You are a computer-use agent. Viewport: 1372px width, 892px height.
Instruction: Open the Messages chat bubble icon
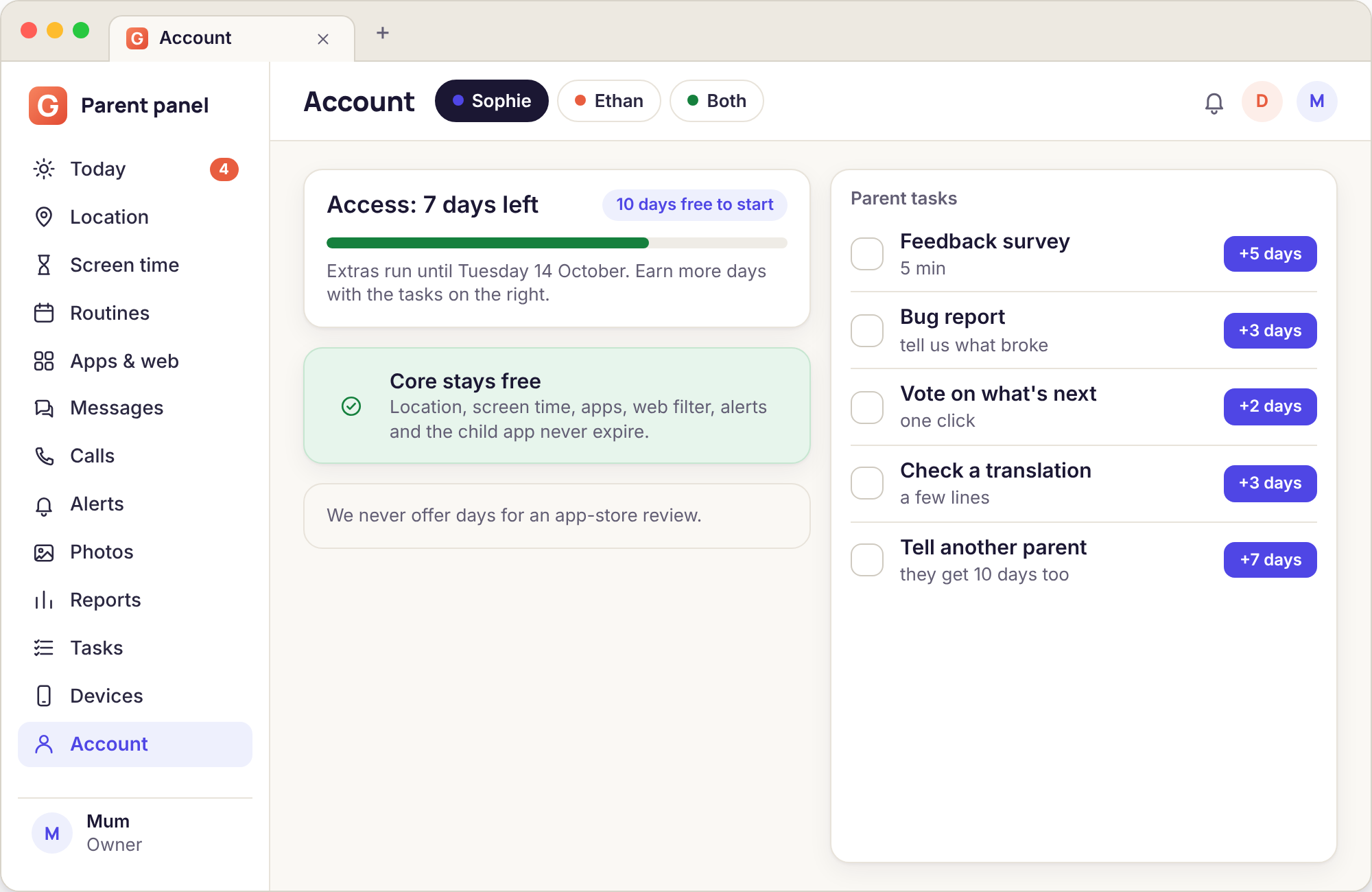pos(44,408)
